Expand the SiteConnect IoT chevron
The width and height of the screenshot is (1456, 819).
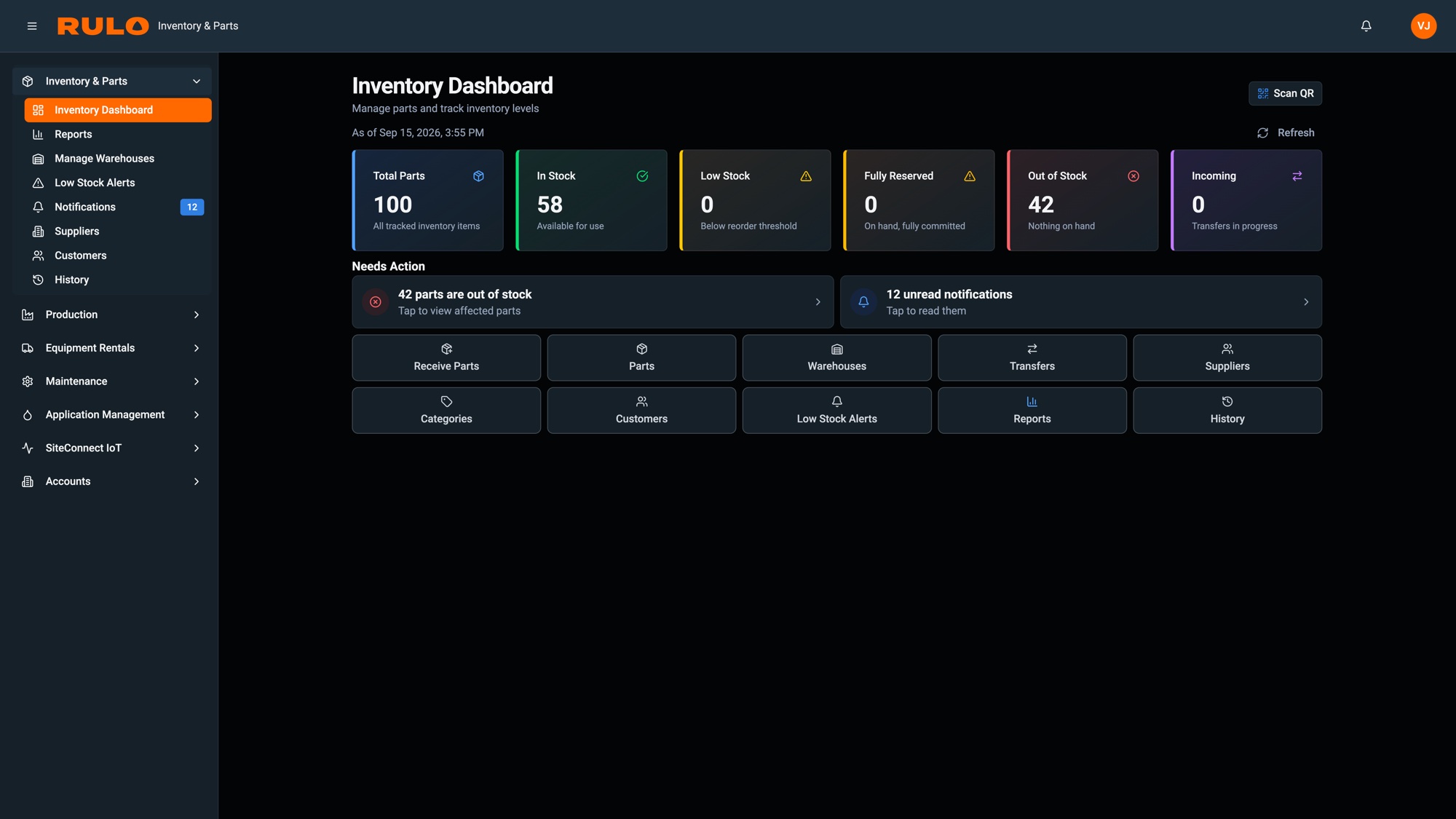[x=197, y=448]
